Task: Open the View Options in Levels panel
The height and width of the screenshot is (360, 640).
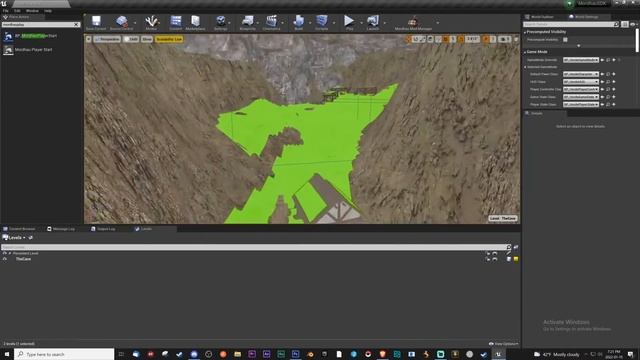Action: coord(504,344)
